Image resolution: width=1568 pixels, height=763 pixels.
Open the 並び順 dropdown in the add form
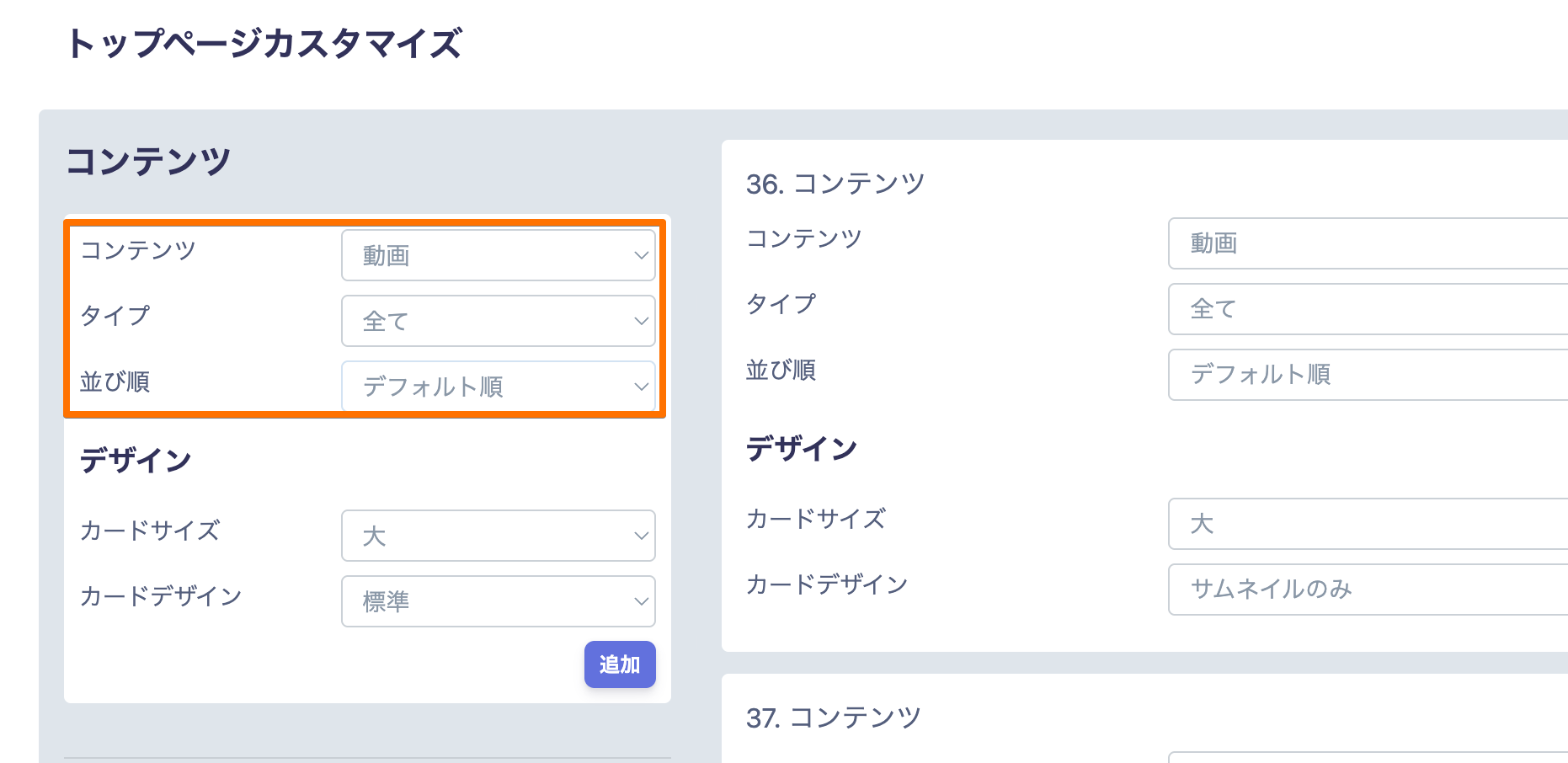tap(498, 387)
